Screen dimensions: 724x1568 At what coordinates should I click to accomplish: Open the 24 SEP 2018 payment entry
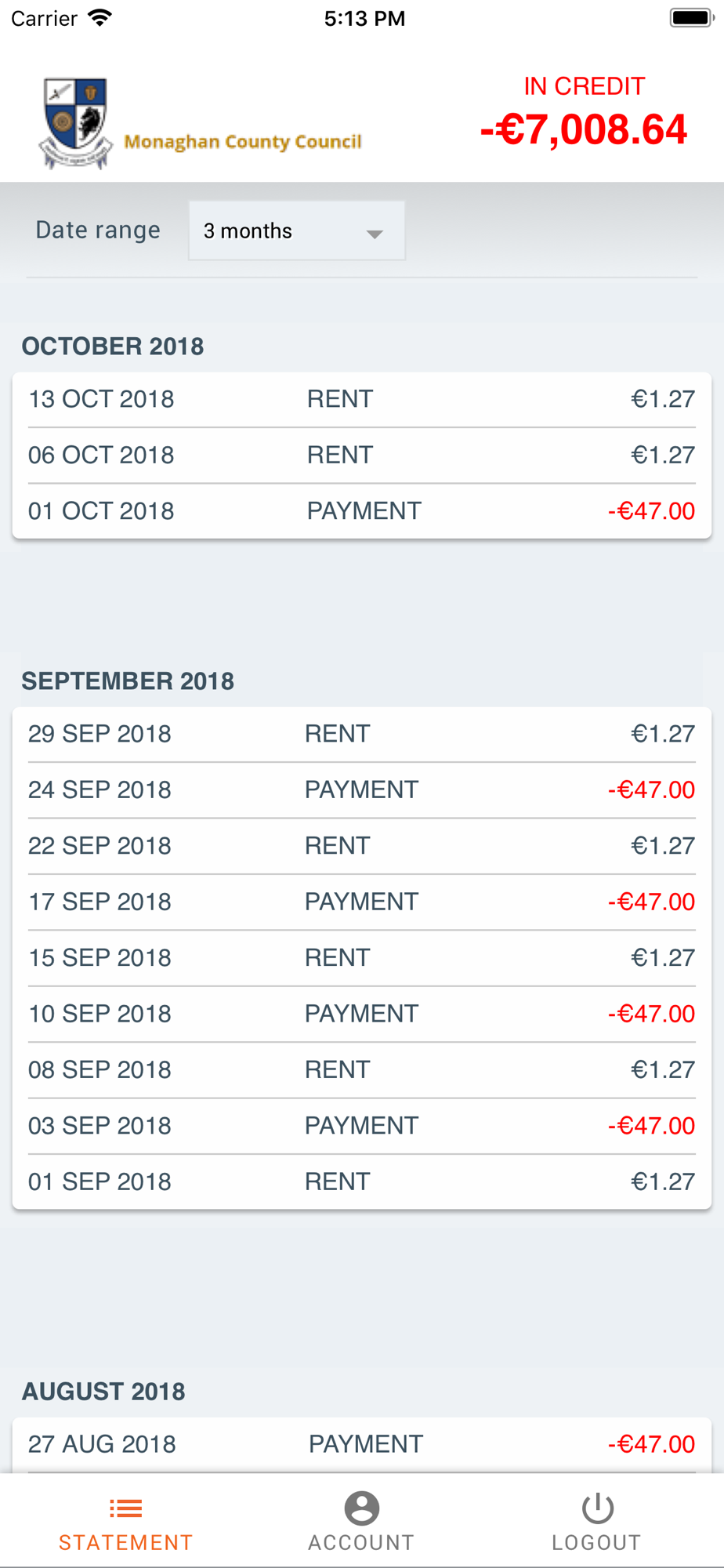click(362, 789)
